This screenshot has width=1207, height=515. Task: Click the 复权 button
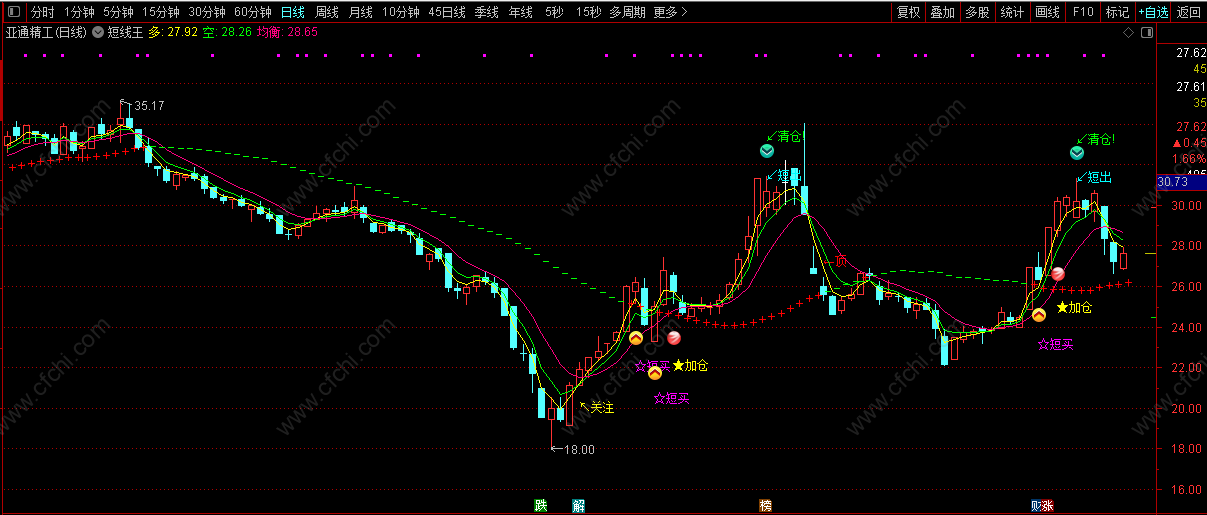908,12
